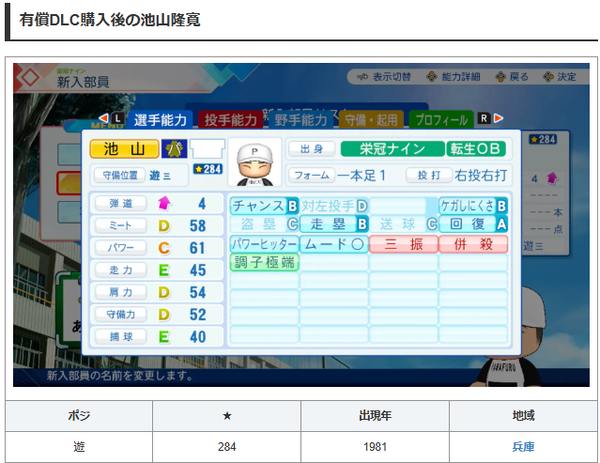The image size is (600, 463).
Task: Click the 決定 control icon
Action: click(548, 77)
